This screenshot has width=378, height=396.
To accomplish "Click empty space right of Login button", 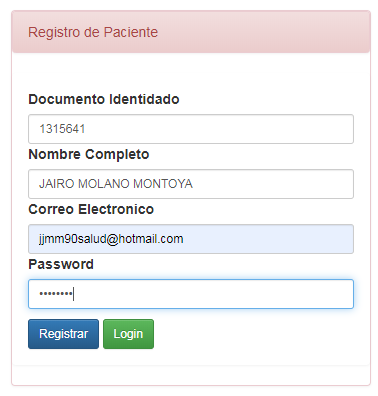I will (x=253, y=334).
